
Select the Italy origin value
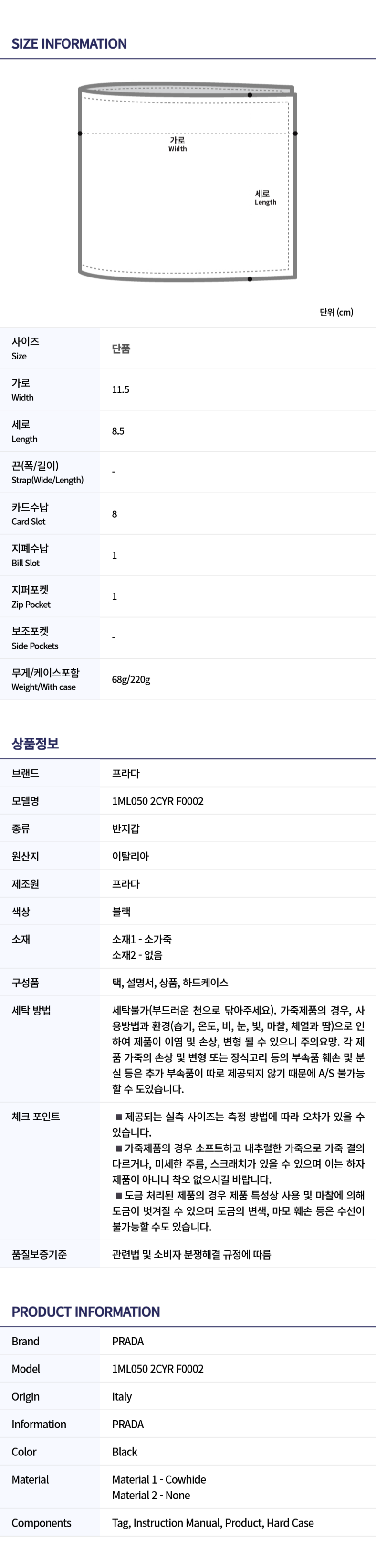pyautogui.click(x=122, y=1396)
